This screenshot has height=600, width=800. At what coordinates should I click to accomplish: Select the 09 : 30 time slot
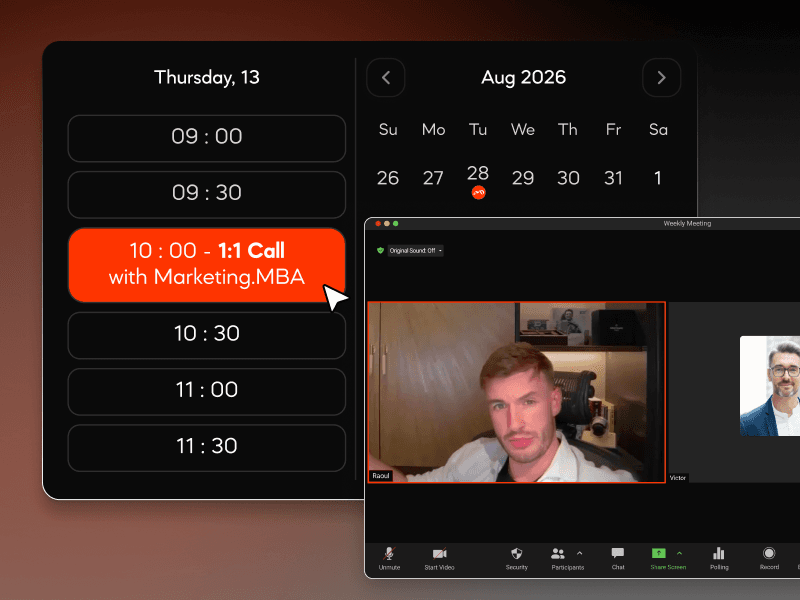tap(207, 194)
